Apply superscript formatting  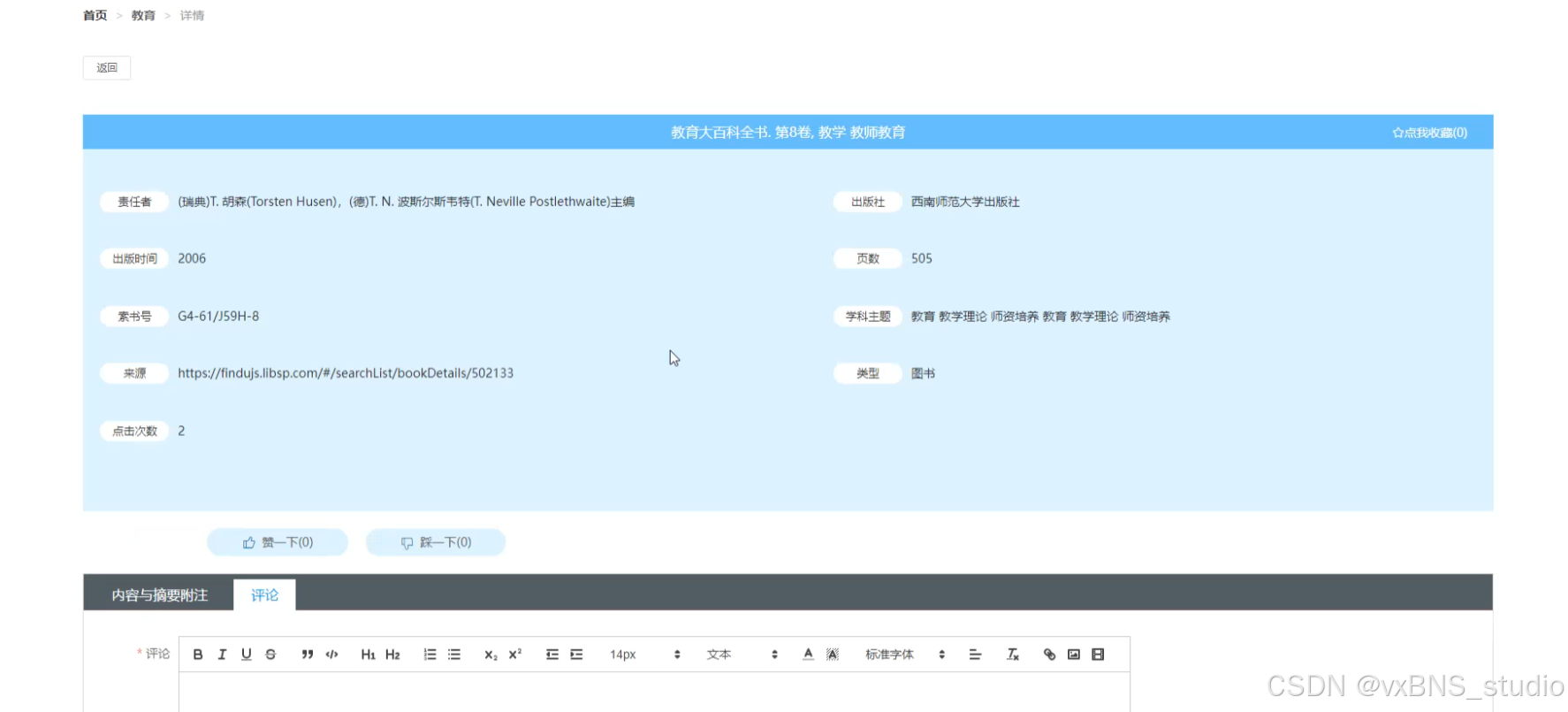[x=515, y=655]
